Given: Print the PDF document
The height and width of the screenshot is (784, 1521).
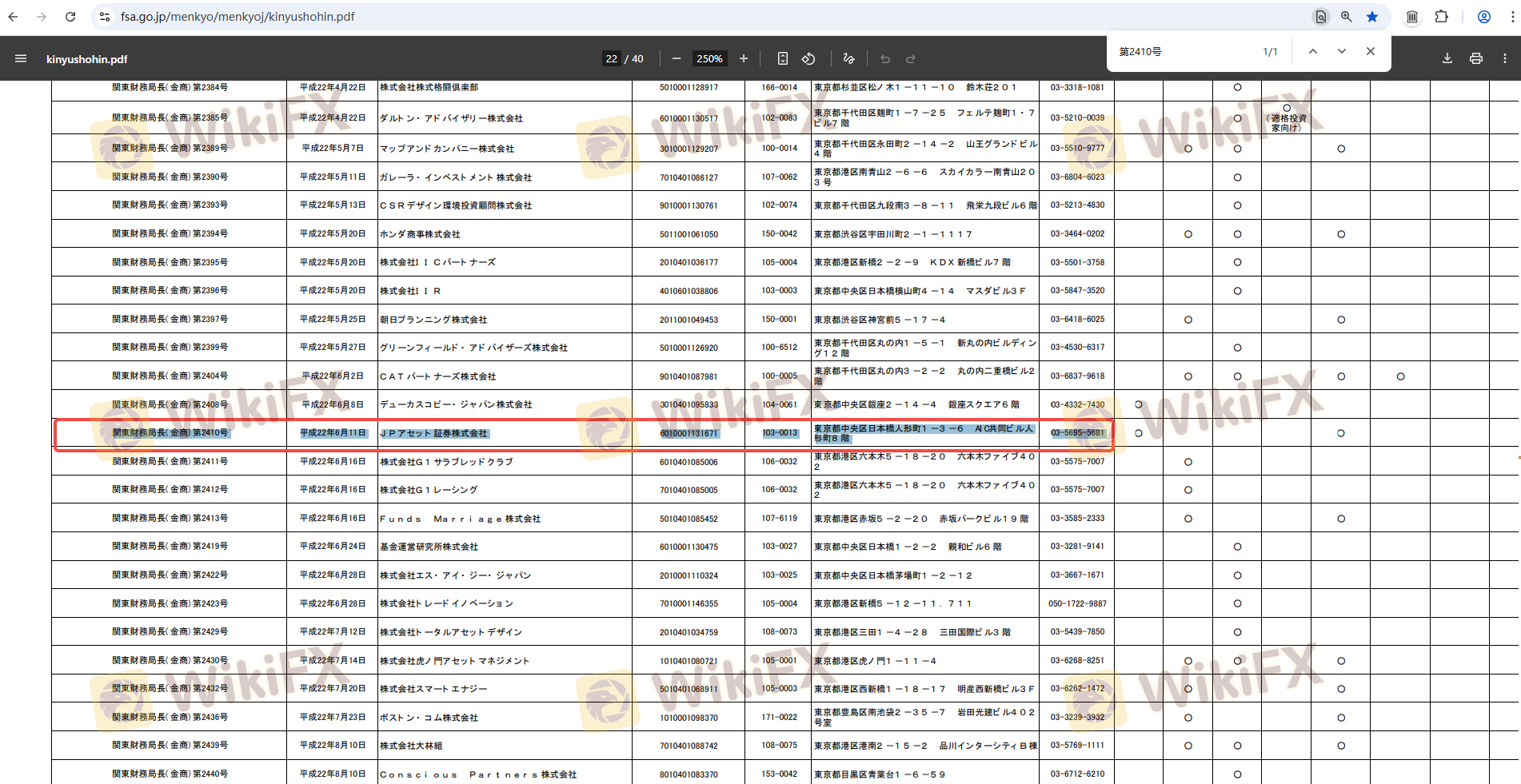Looking at the screenshot, I should (x=1476, y=58).
